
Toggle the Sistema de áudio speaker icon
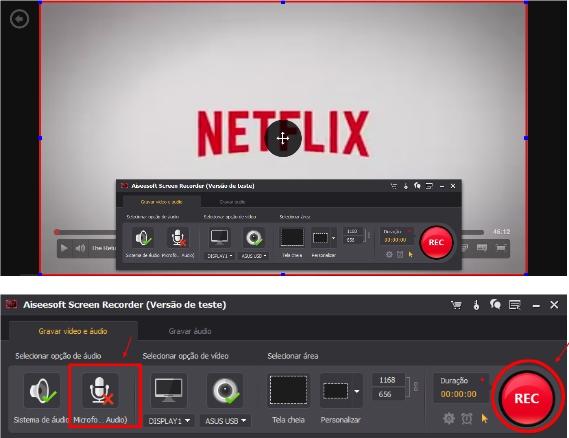click(x=42, y=391)
